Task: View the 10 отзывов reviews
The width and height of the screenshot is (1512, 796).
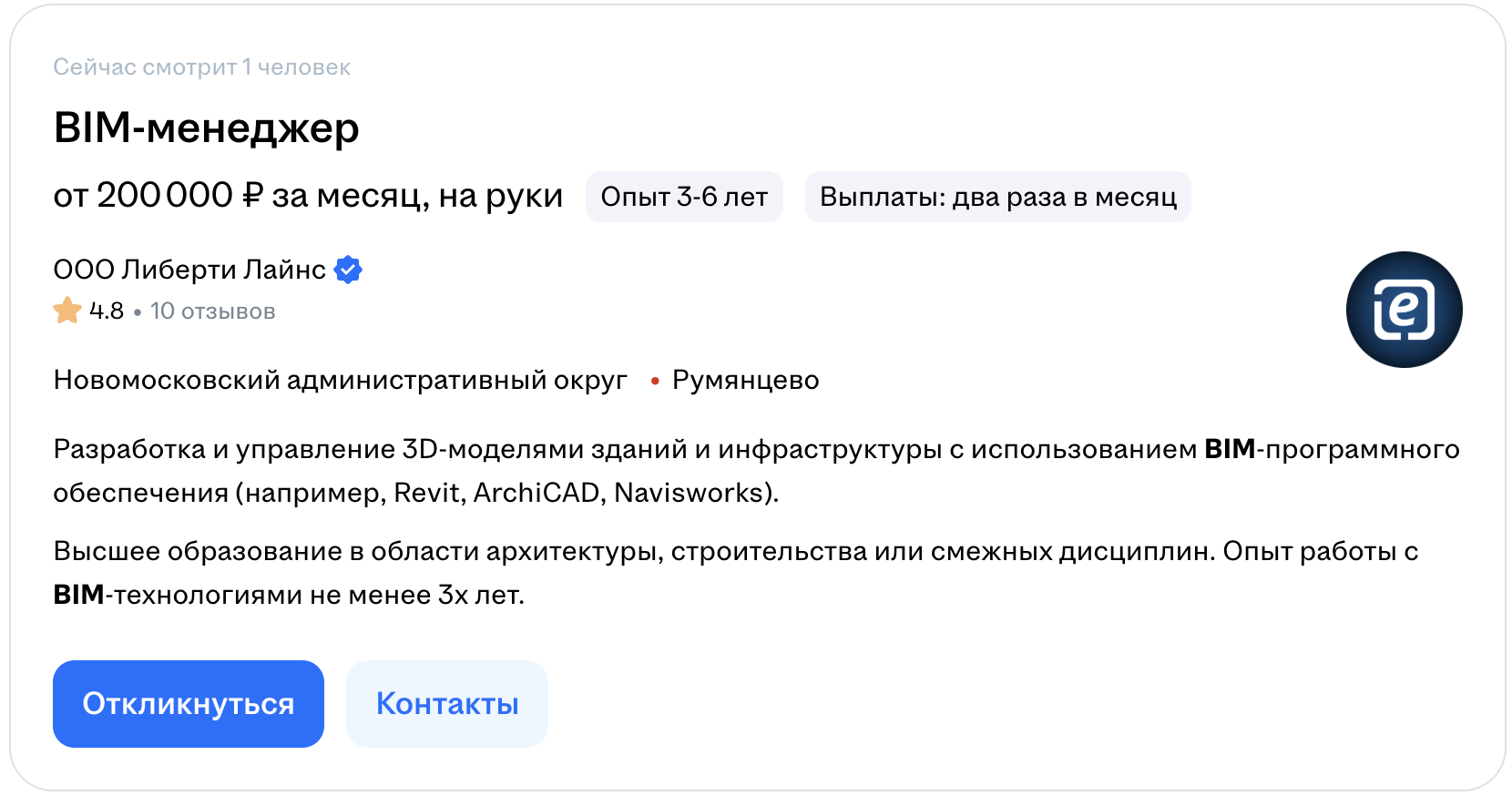Action: (212, 311)
